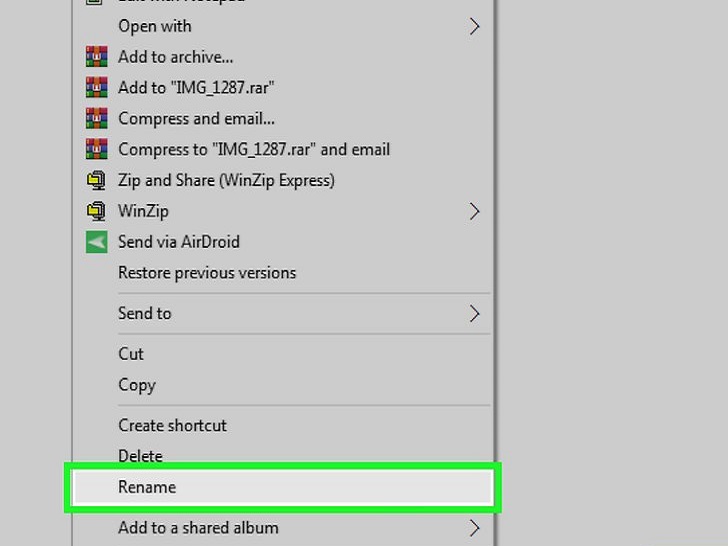This screenshot has width=728, height=546.
Task: Click WinRAR icon next to Add to "IMG_1287.rar"
Action: point(97,87)
